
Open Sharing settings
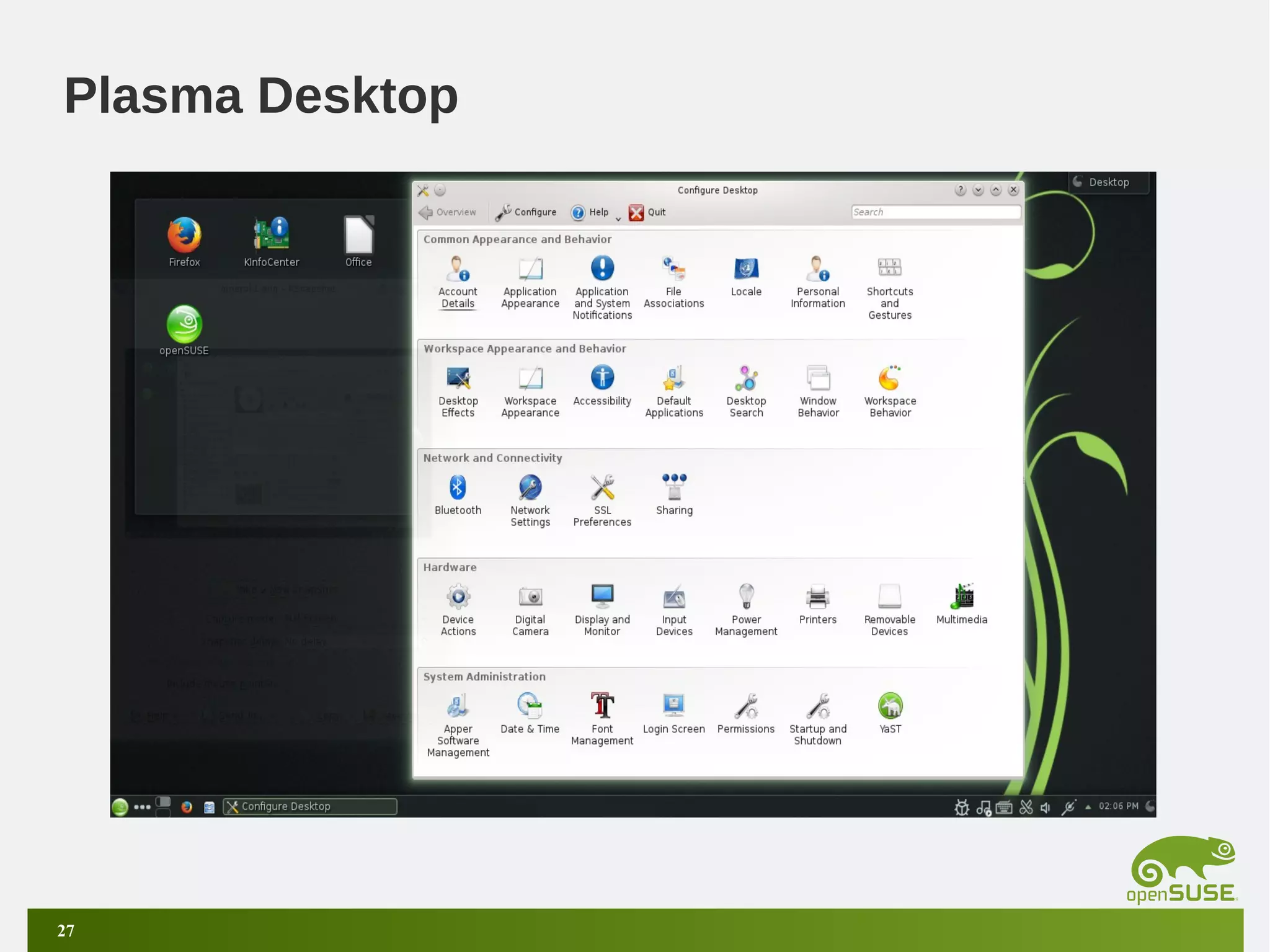pyautogui.click(x=674, y=495)
